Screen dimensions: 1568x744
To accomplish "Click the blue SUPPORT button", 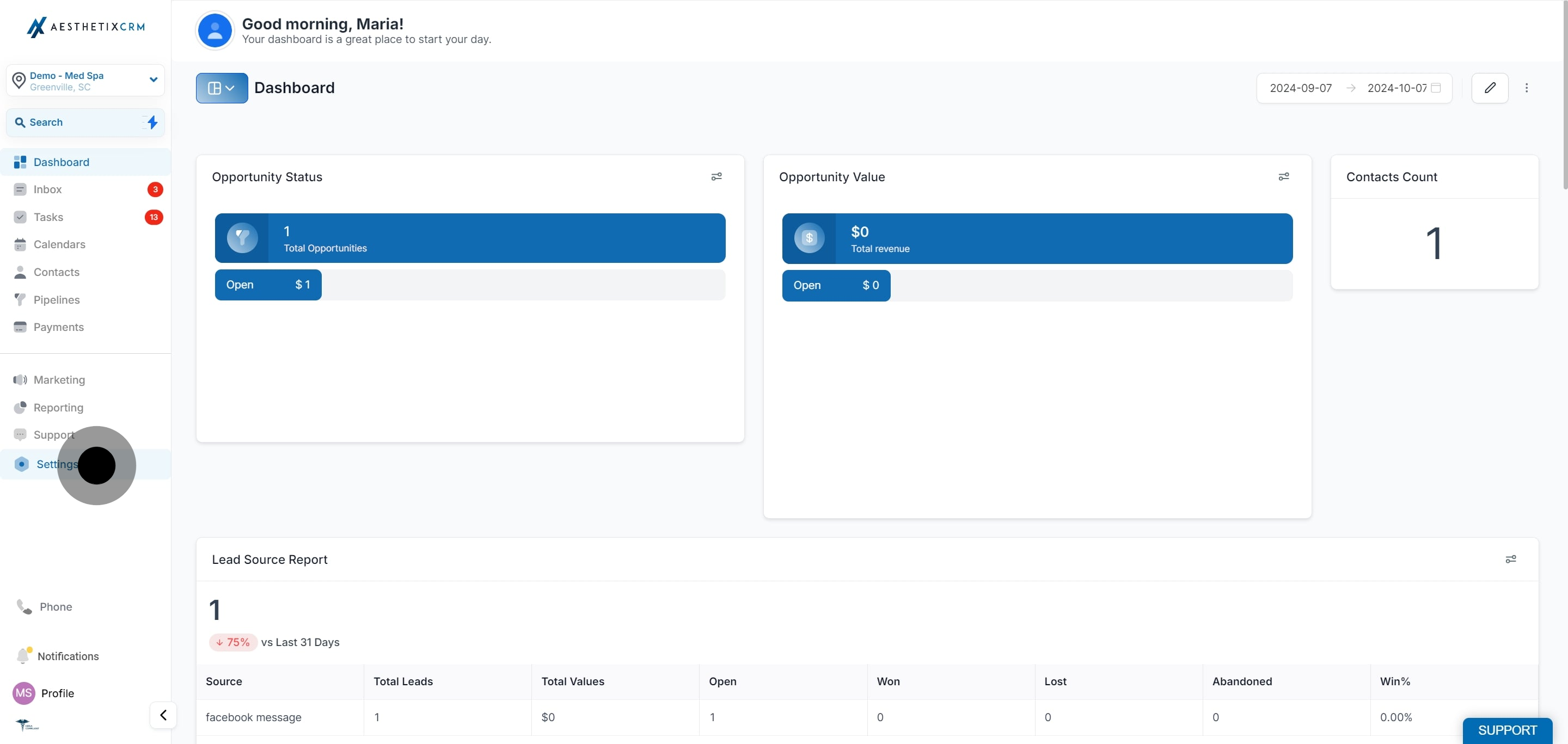I will [1507, 730].
